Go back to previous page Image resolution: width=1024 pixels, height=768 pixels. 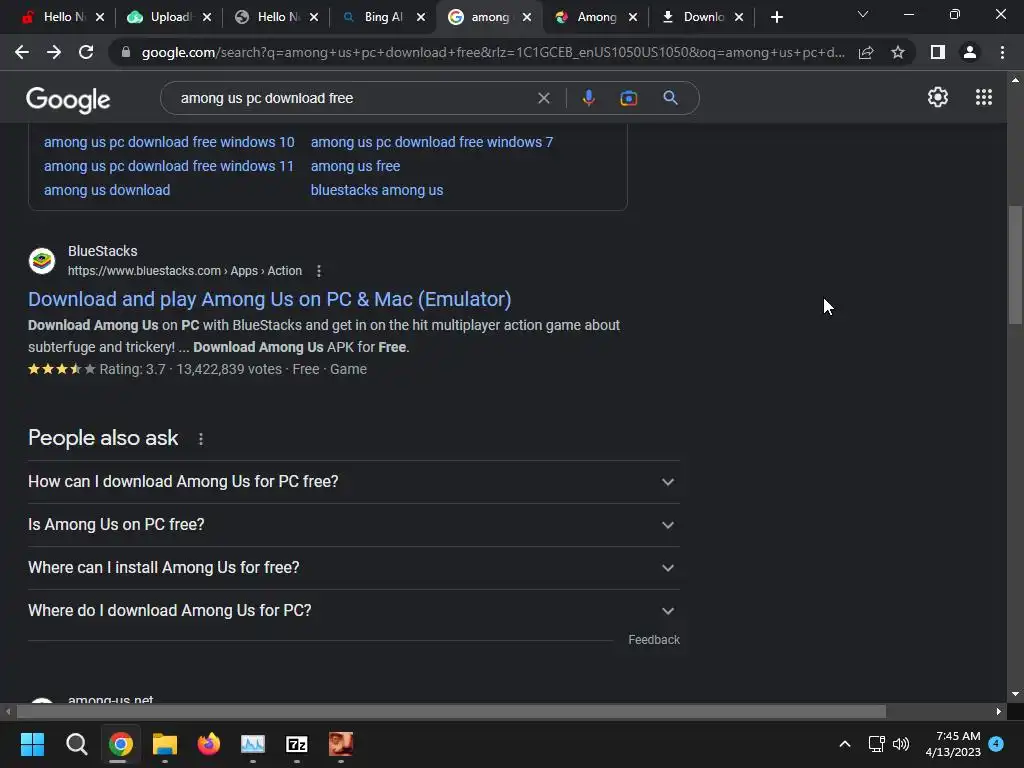click(22, 52)
